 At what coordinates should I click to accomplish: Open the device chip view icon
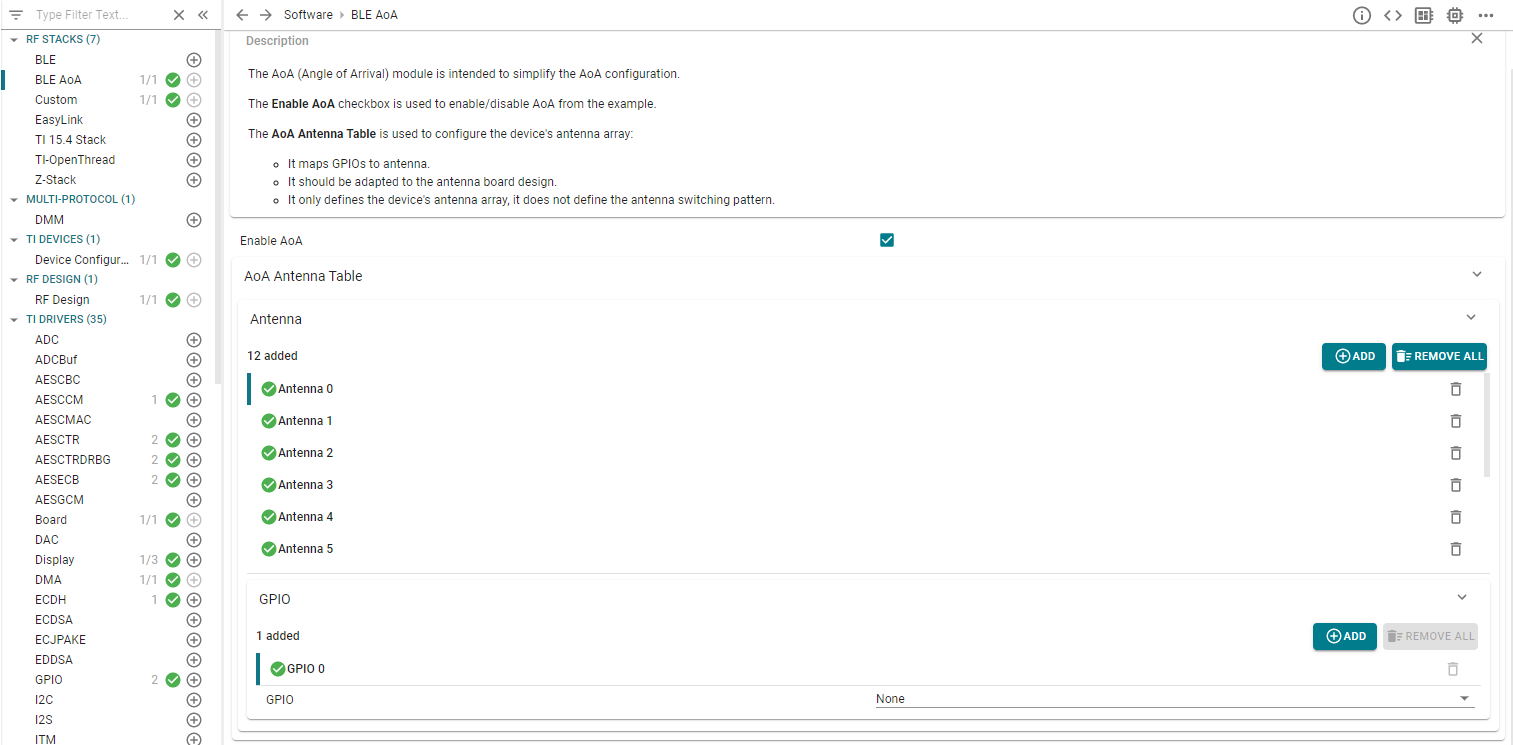click(1454, 15)
